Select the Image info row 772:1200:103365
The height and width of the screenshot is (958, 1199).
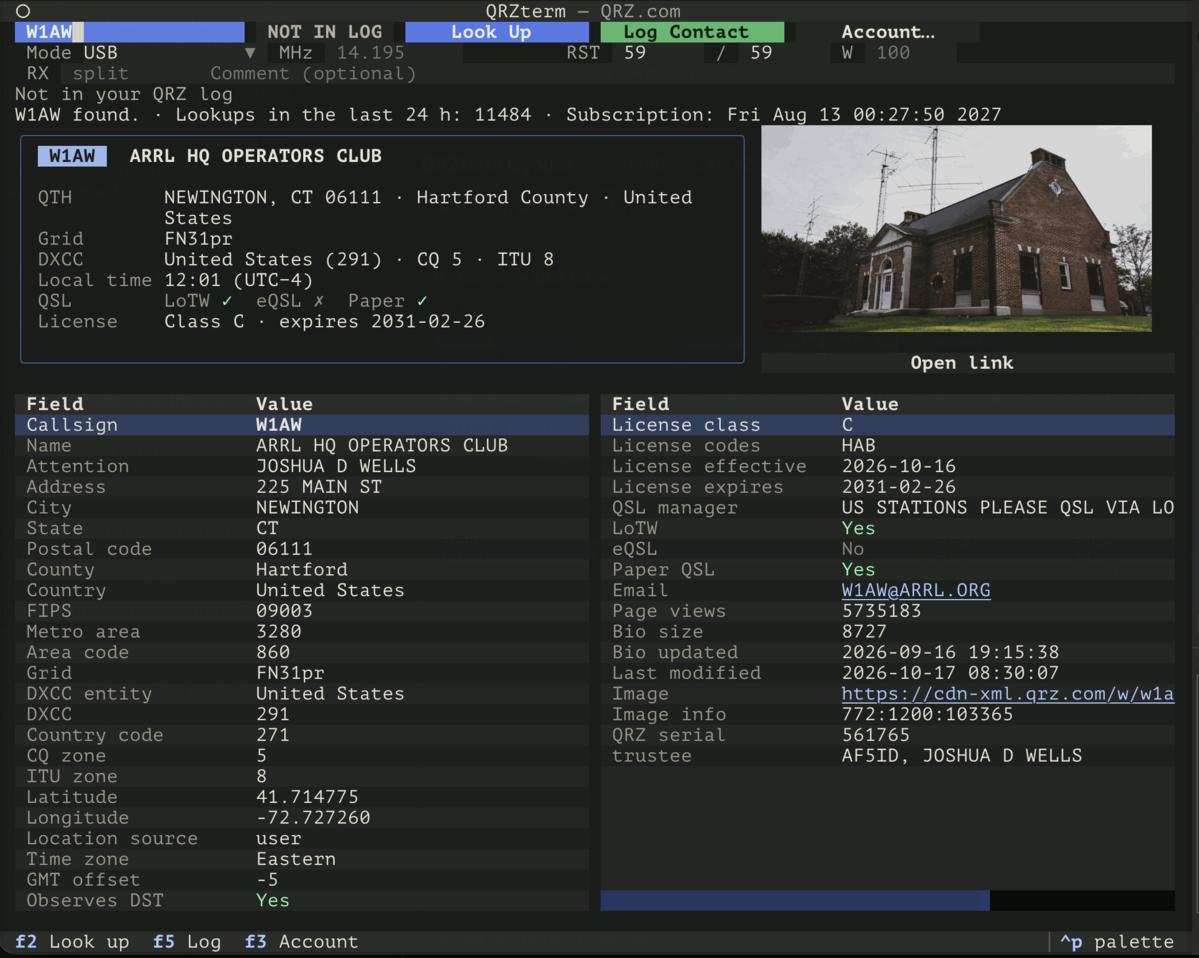(888, 713)
